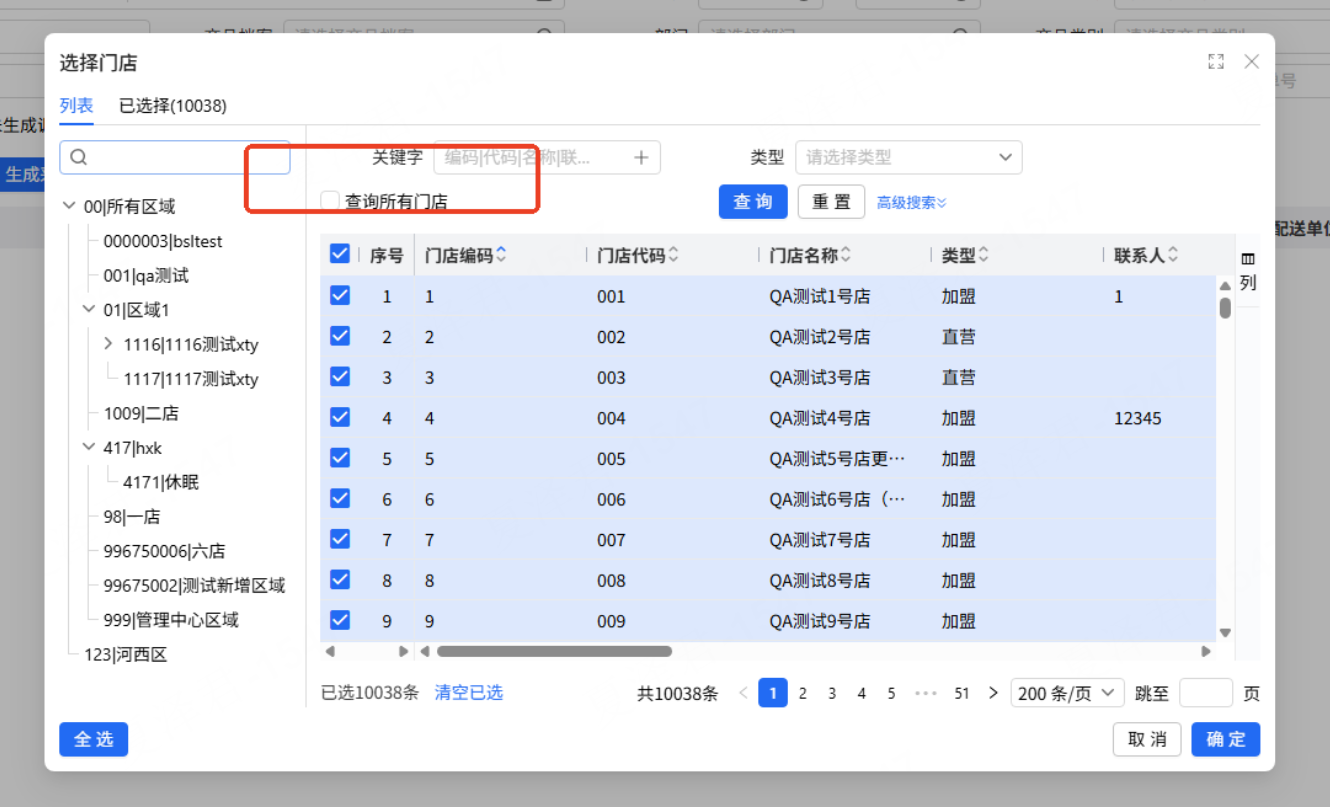Select tree item 996750006|六店
This screenshot has width=1330, height=807.
click(x=164, y=551)
